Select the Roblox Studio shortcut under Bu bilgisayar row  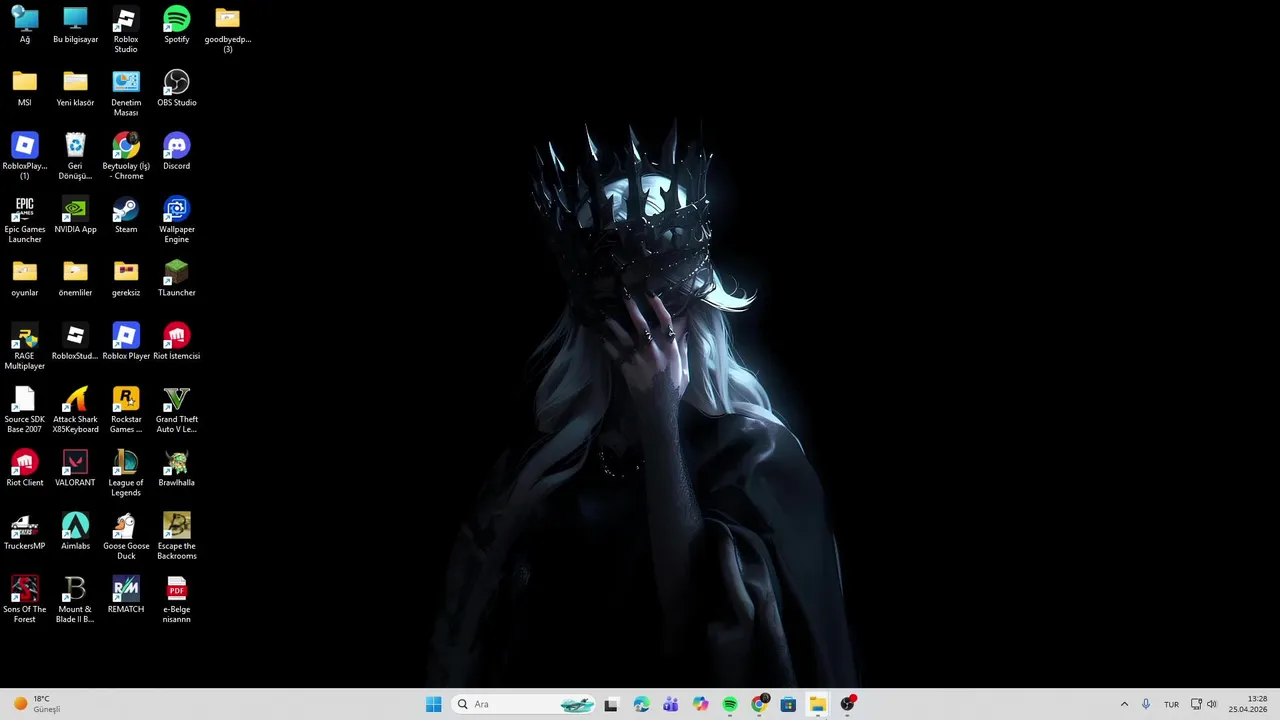coord(126,30)
